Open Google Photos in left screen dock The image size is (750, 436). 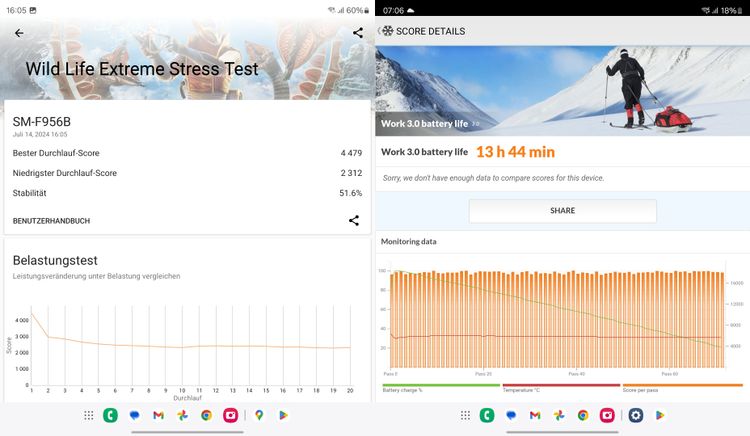182,415
